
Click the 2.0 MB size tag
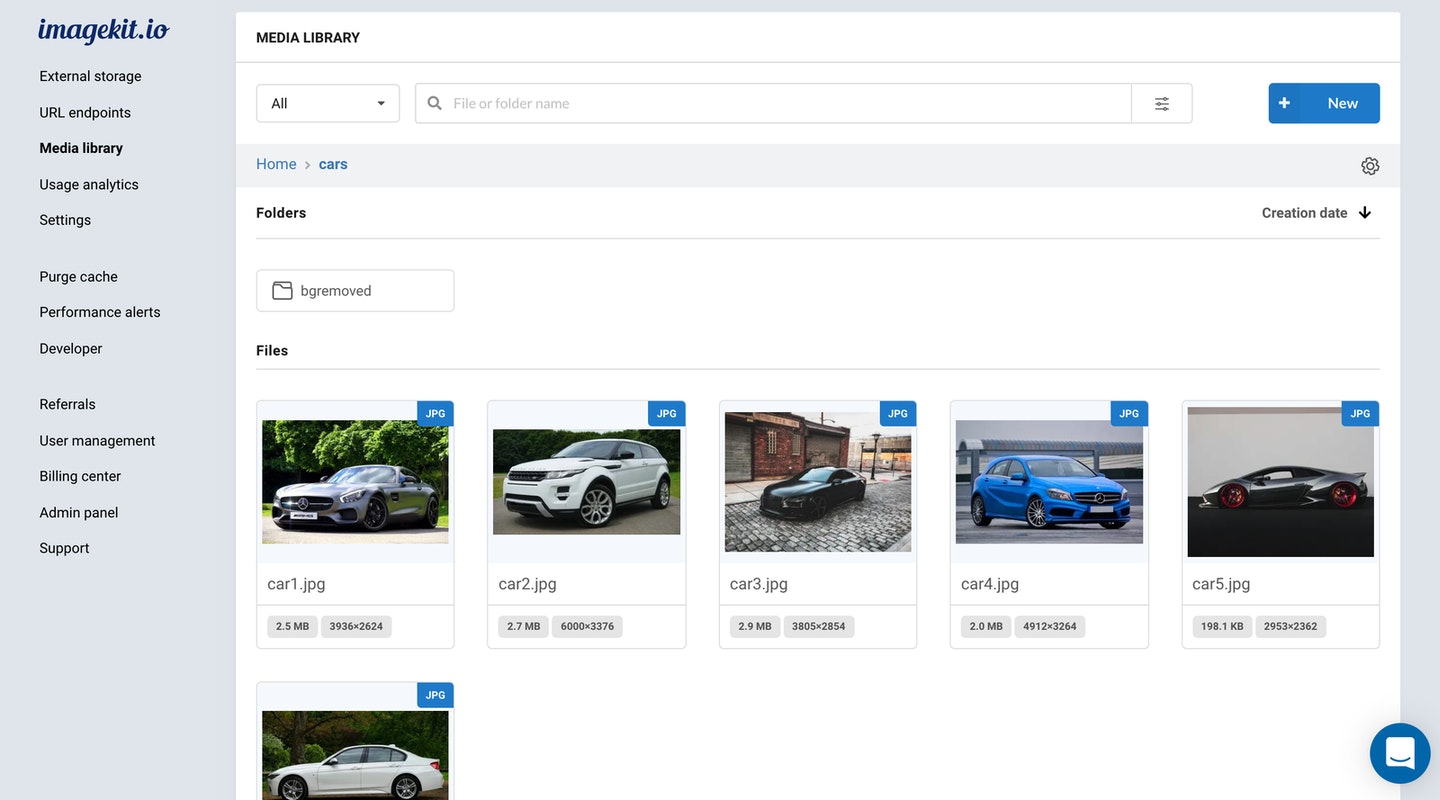(986, 627)
